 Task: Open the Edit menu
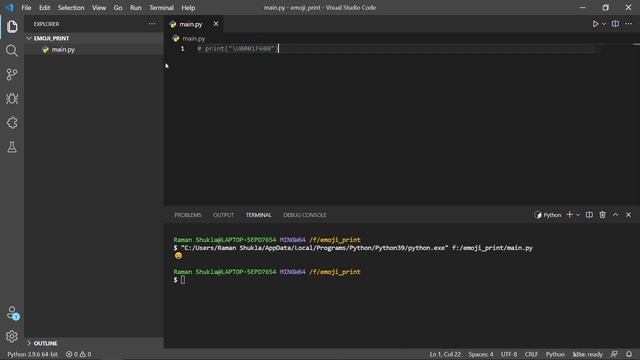[x=44, y=8]
